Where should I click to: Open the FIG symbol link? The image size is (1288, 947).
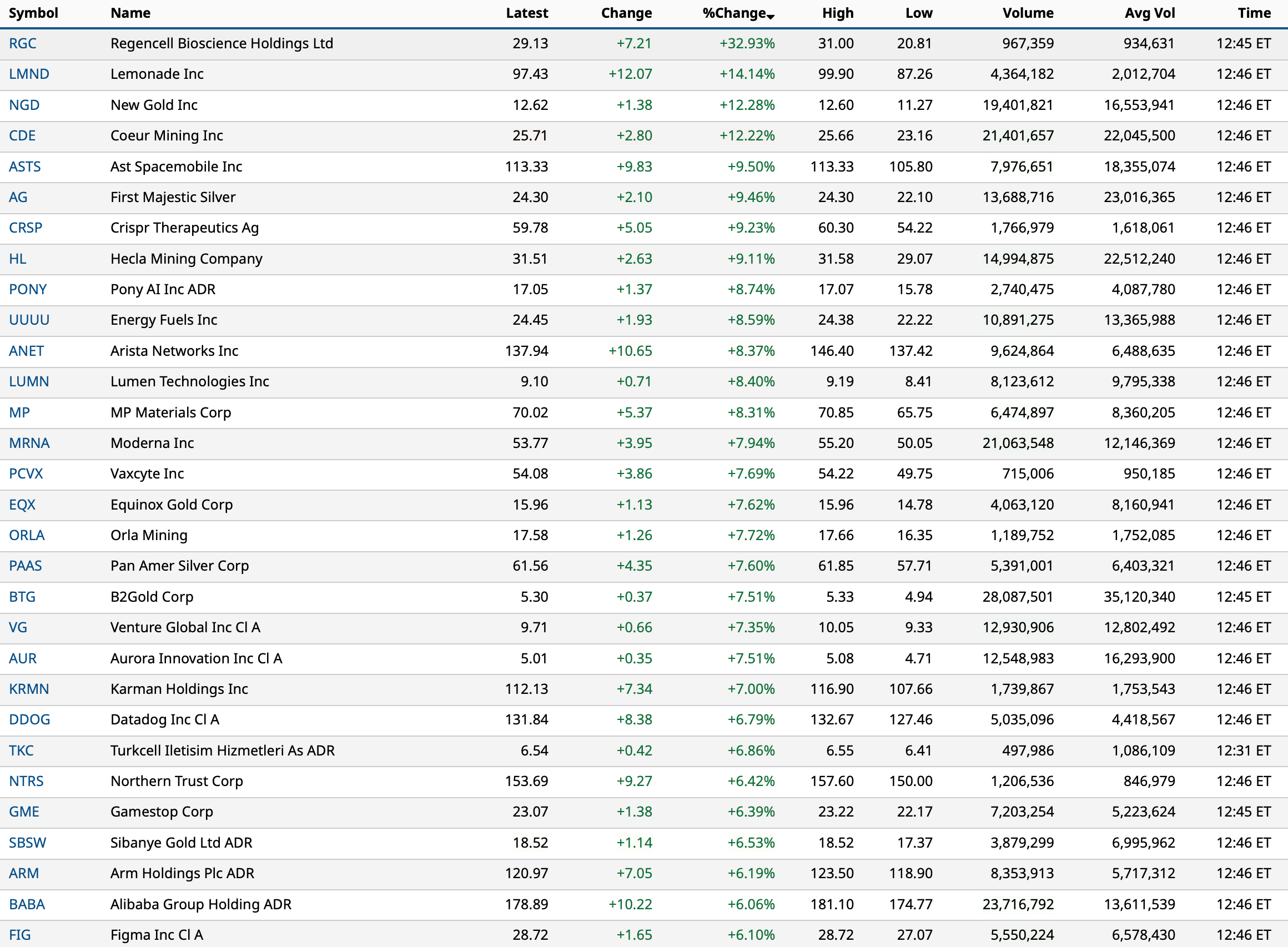(x=19, y=935)
